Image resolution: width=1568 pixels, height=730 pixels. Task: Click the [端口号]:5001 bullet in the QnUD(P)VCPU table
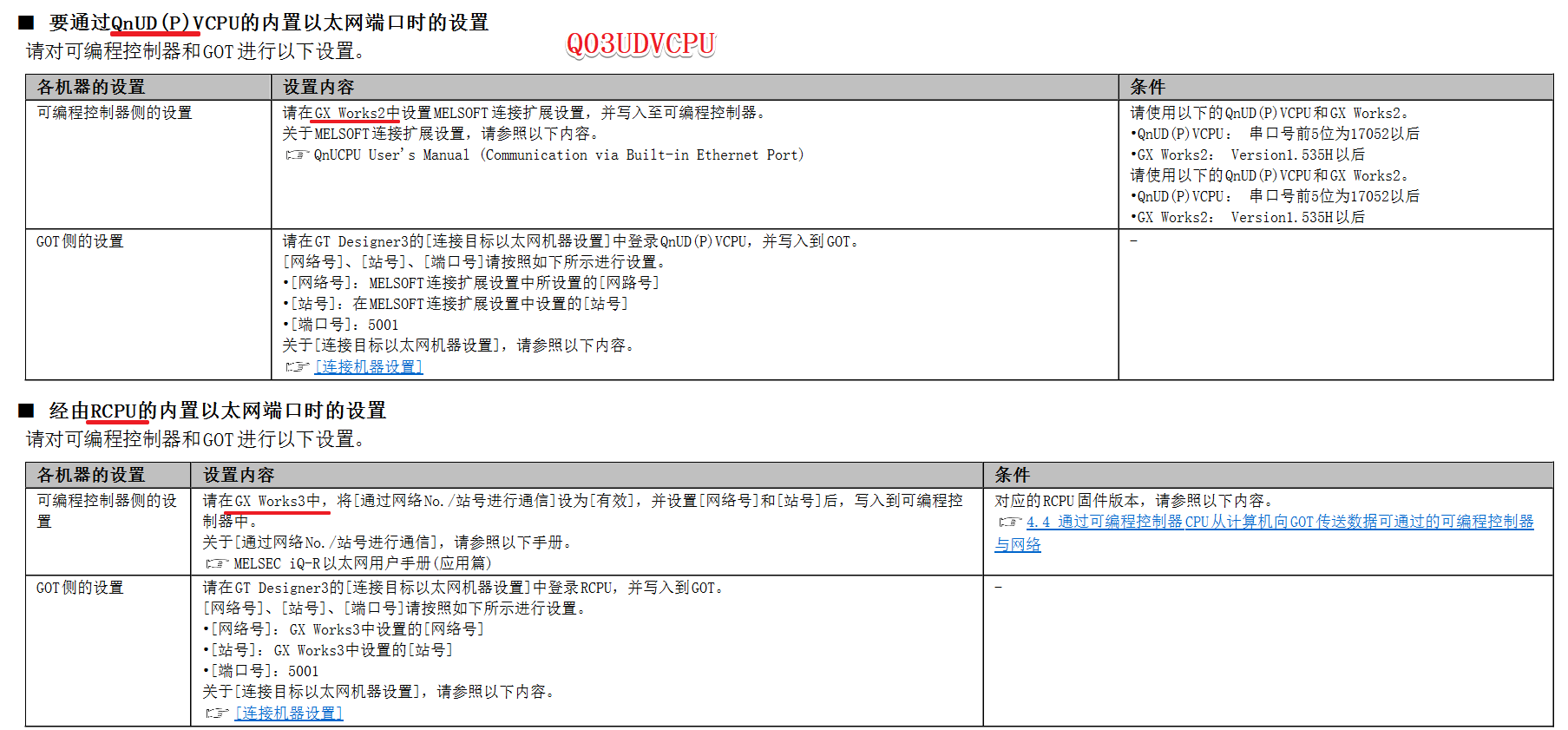click(x=341, y=325)
